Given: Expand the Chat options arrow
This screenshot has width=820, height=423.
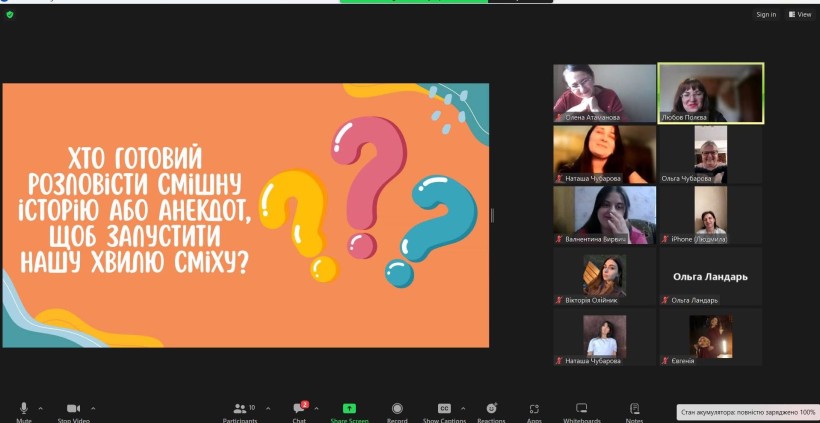Looking at the screenshot, I should click(x=316, y=408).
